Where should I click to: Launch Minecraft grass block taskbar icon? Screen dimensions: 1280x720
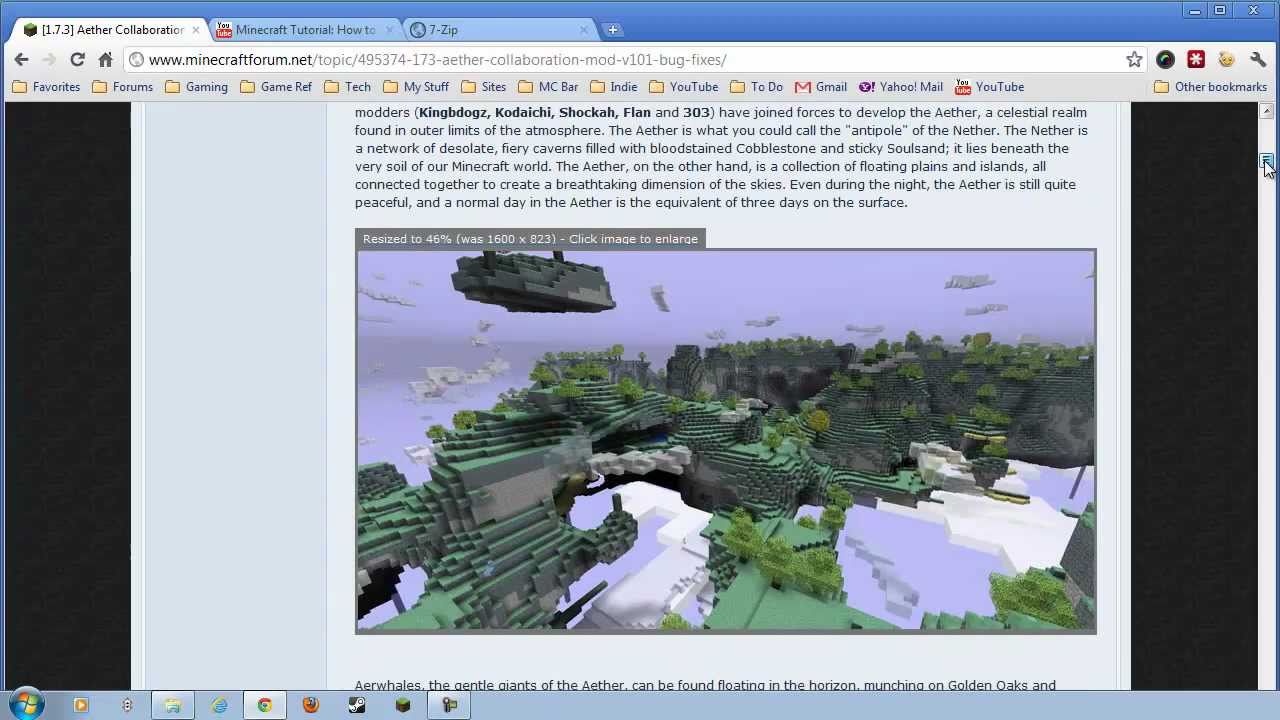[x=403, y=705]
